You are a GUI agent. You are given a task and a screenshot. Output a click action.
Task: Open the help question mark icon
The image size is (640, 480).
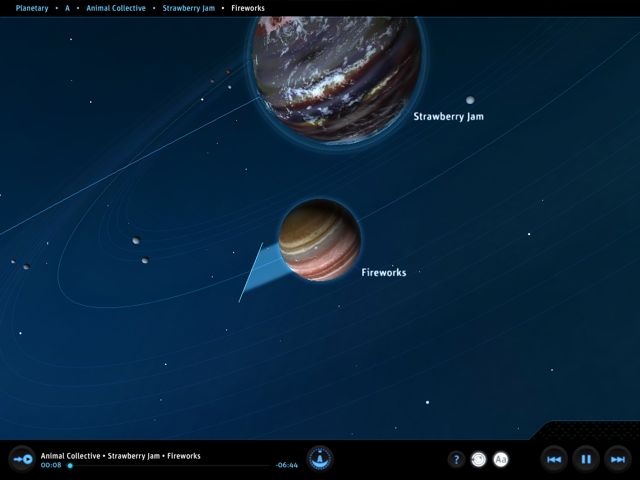pyautogui.click(x=456, y=460)
